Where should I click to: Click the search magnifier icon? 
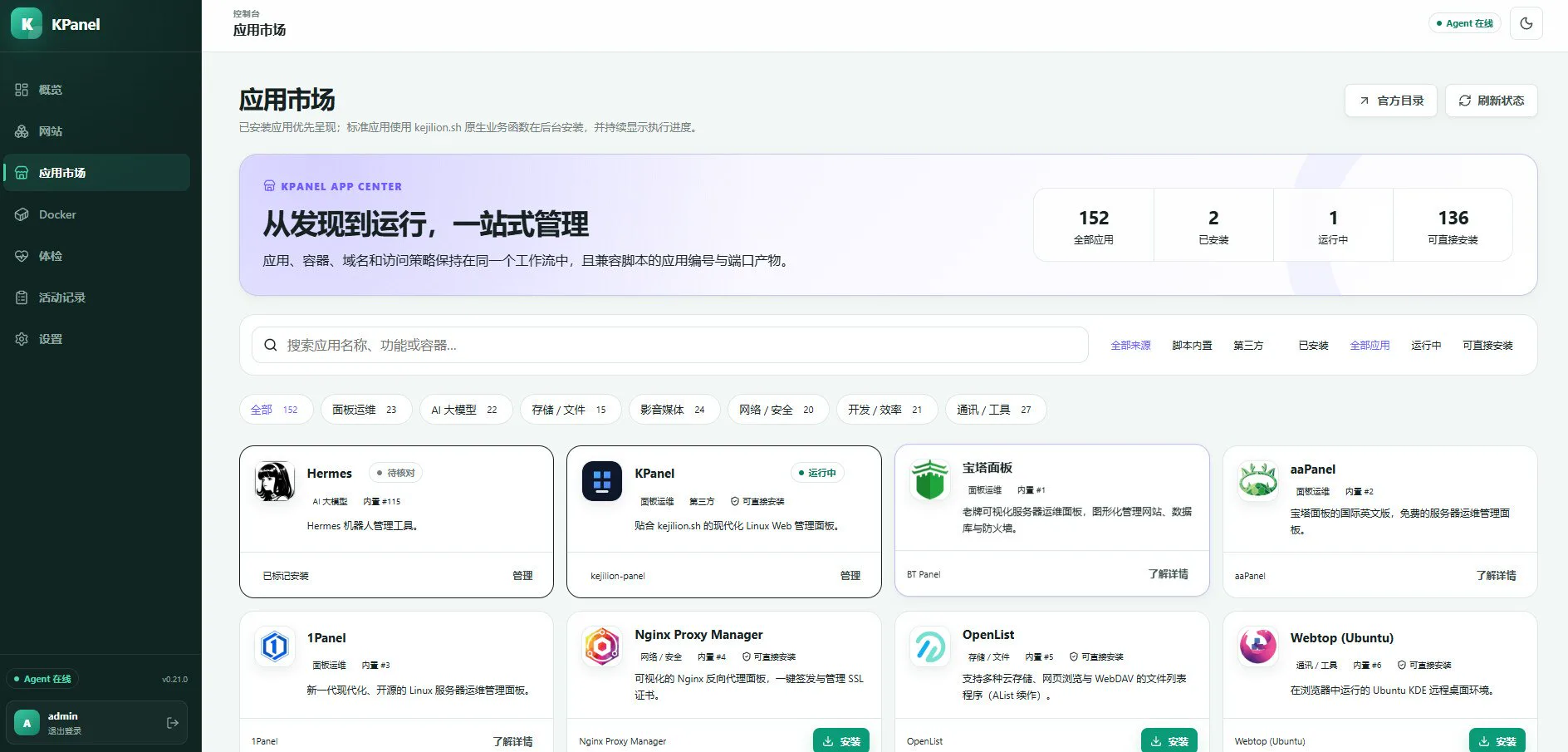(x=271, y=345)
